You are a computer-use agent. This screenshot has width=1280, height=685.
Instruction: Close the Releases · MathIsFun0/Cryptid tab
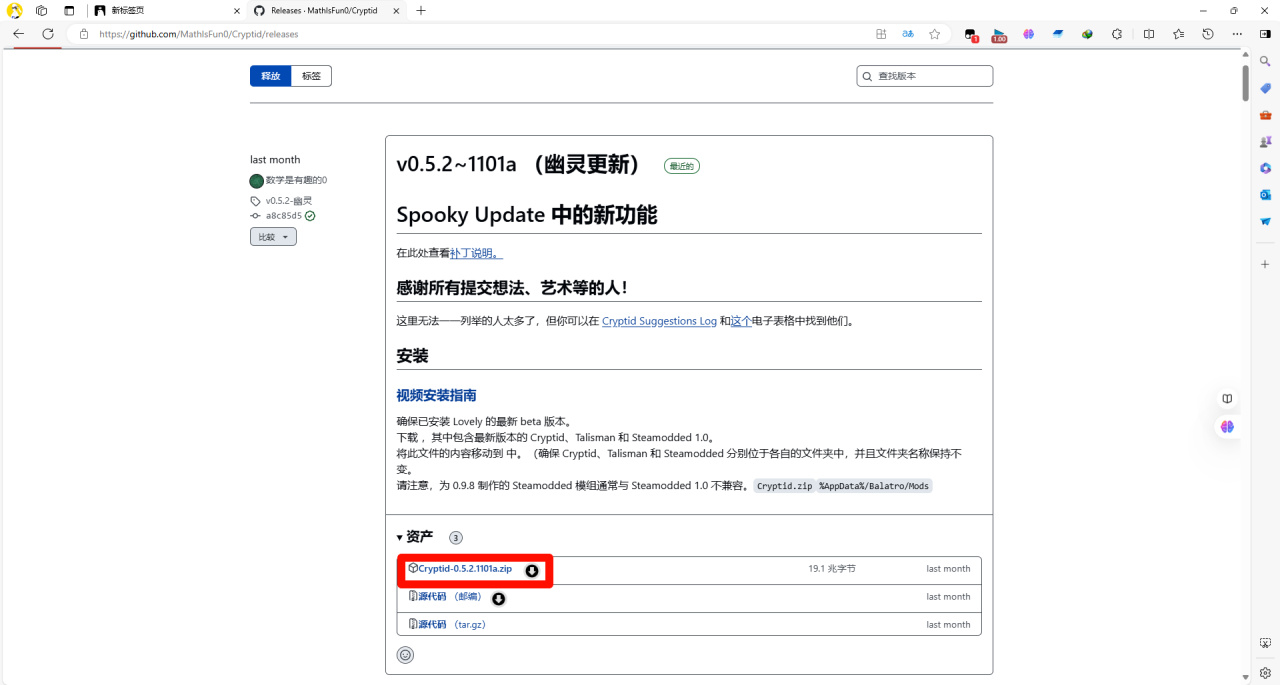point(398,10)
